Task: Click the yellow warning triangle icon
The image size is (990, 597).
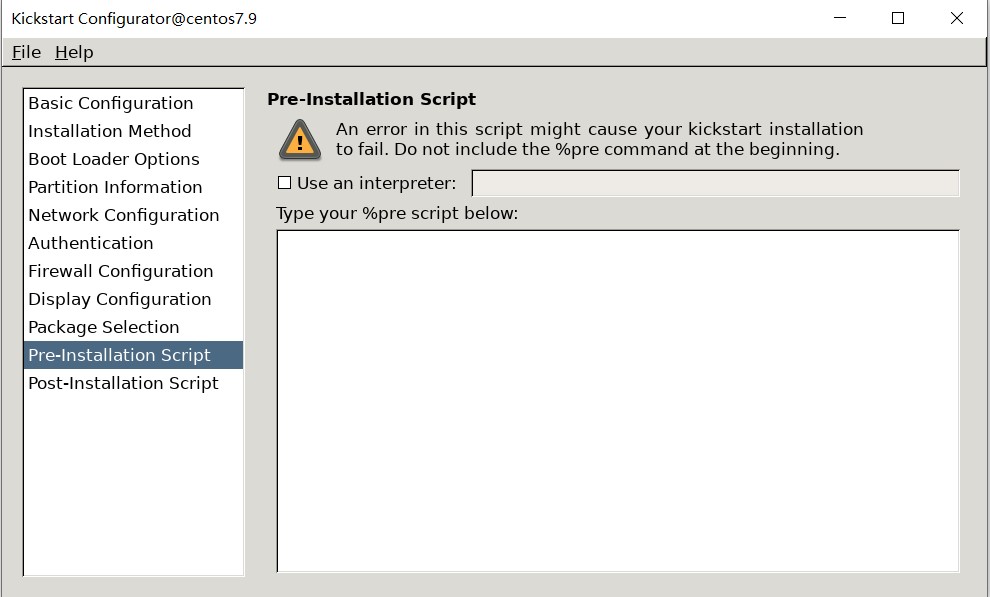Action: (300, 139)
